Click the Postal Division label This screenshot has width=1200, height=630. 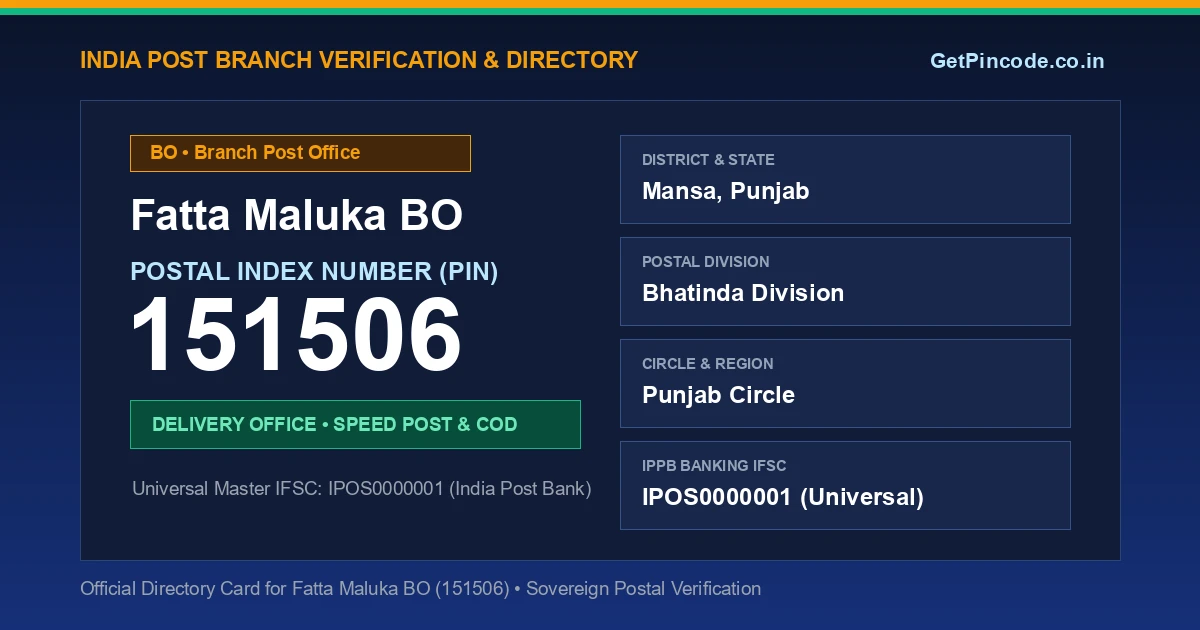[x=706, y=262]
